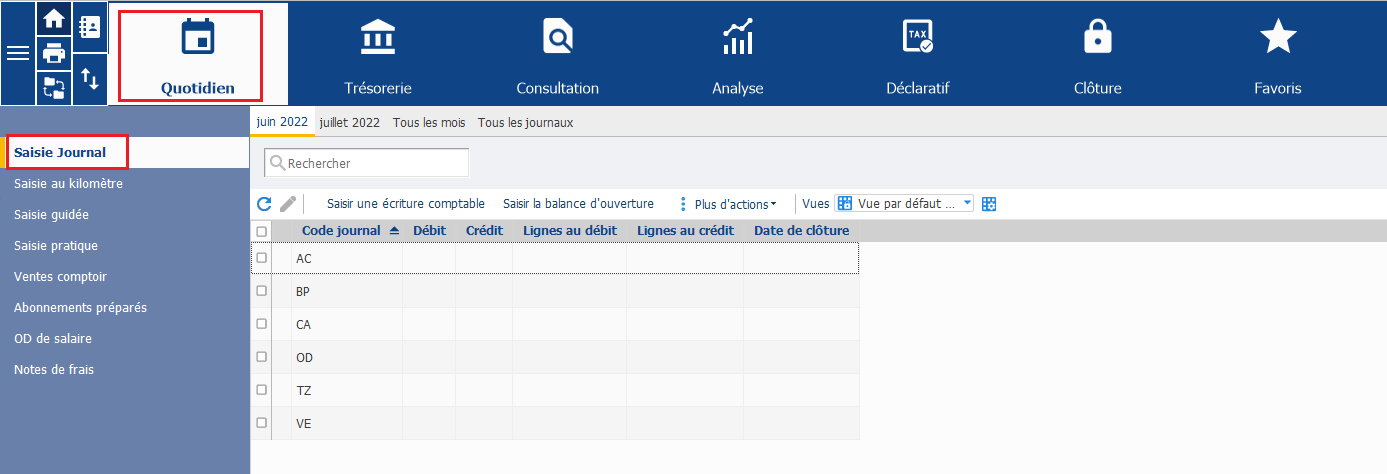Image resolution: width=1387 pixels, height=474 pixels.
Task: Open Notes de frais in the sidebar
Action: [125, 370]
